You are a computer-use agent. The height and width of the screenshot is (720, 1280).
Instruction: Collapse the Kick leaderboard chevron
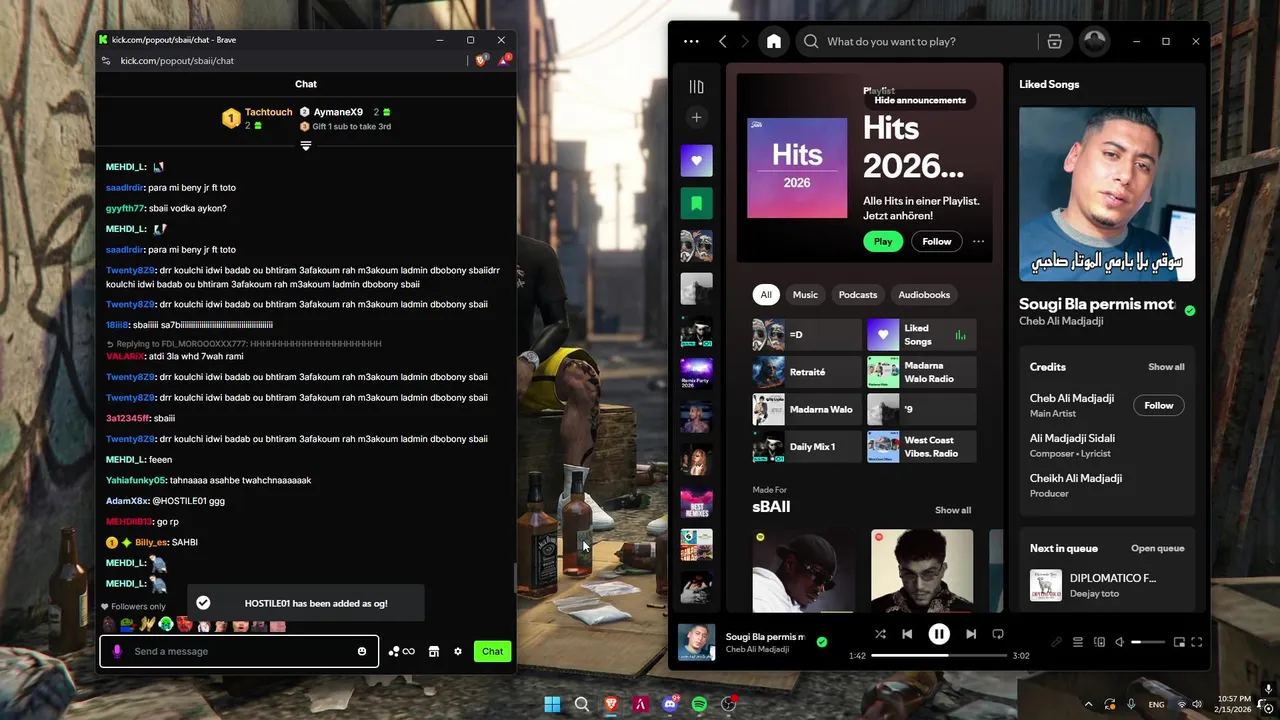(306, 146)
